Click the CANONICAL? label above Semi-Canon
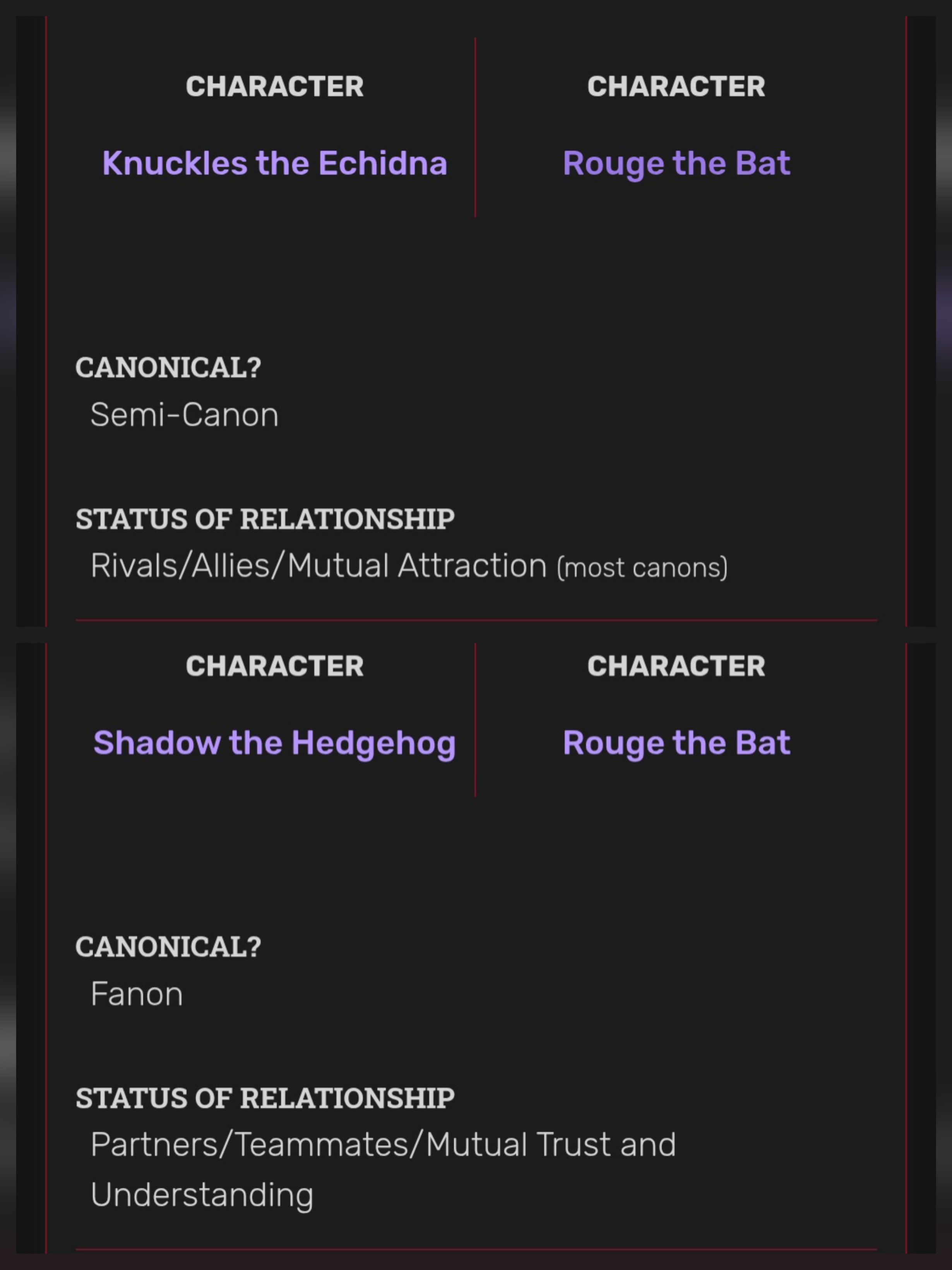Screen dimensions: 952x1270 pos(168,367)
